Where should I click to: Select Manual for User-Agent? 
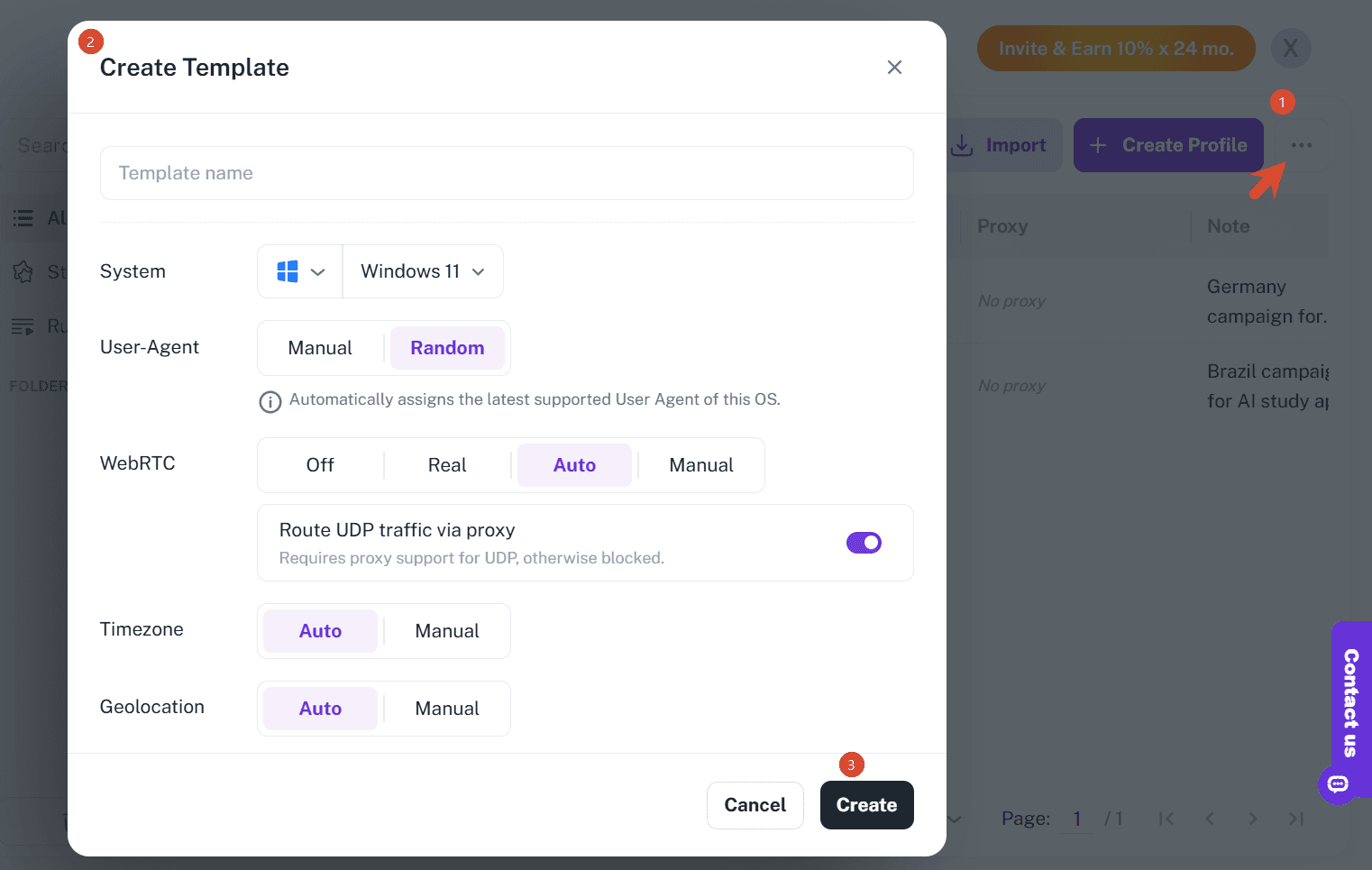[x=320, y=348]
